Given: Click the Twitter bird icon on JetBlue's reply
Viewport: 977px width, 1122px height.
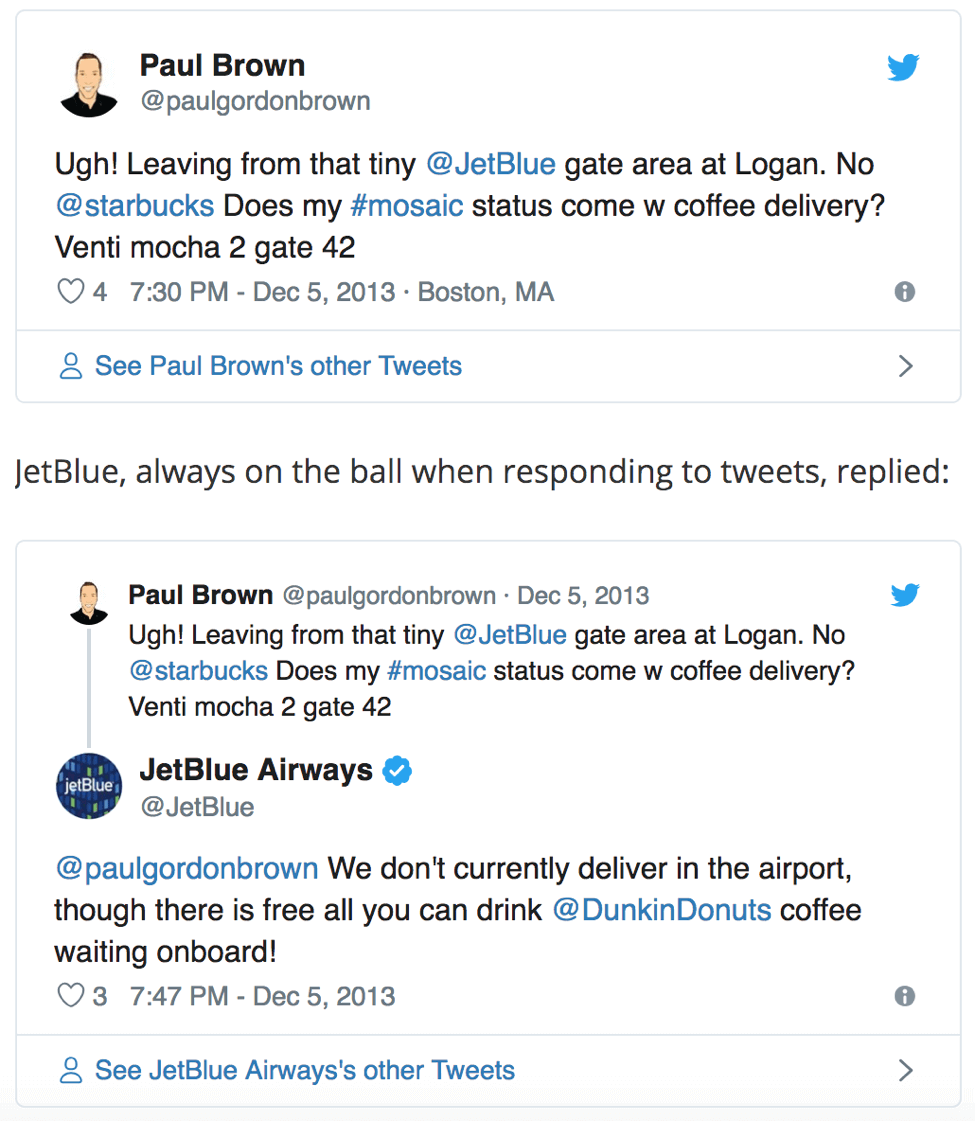Looking at the screenshot, I should (905, 594).
